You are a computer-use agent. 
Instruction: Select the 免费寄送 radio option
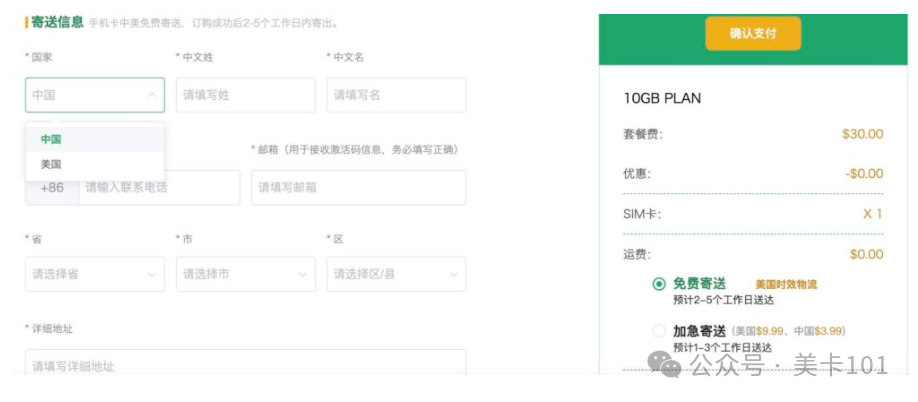pyautogui.click(x=659, y=284)
